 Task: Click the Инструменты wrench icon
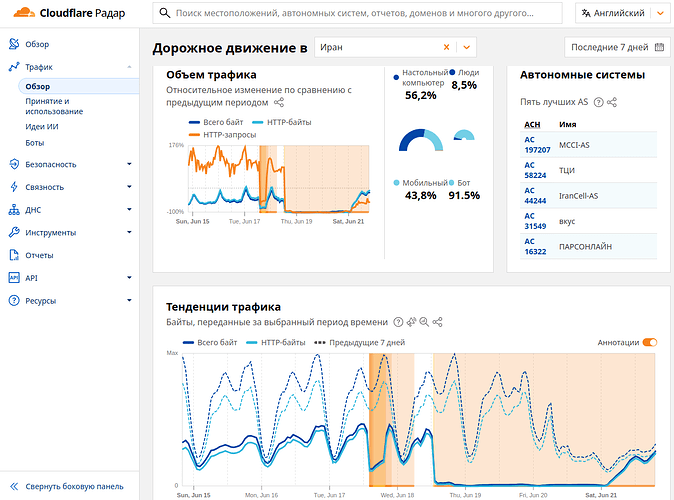pyautogui.click(x=14, y=232)
